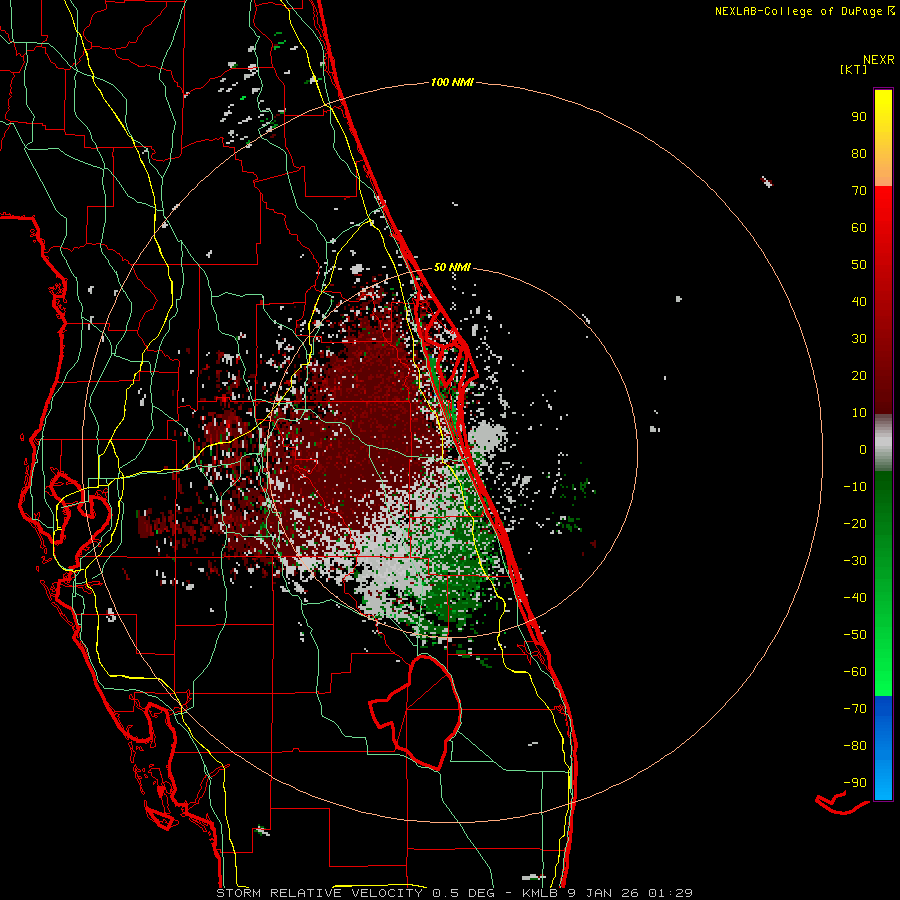The image size is (900, 900).
Task: Click the Lake Okeechobee outline on the map
Action: 414,712
